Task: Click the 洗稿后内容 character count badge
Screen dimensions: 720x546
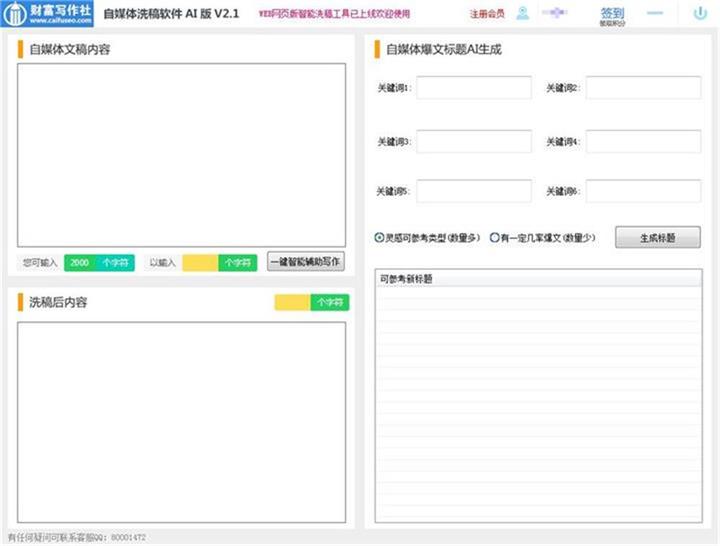Action: coord(312,303)
